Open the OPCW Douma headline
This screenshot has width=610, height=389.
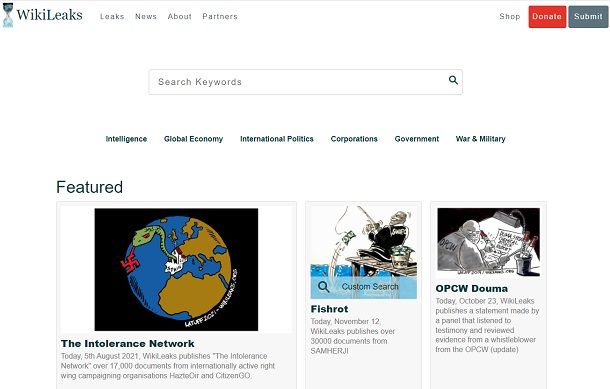click(472, 289)
